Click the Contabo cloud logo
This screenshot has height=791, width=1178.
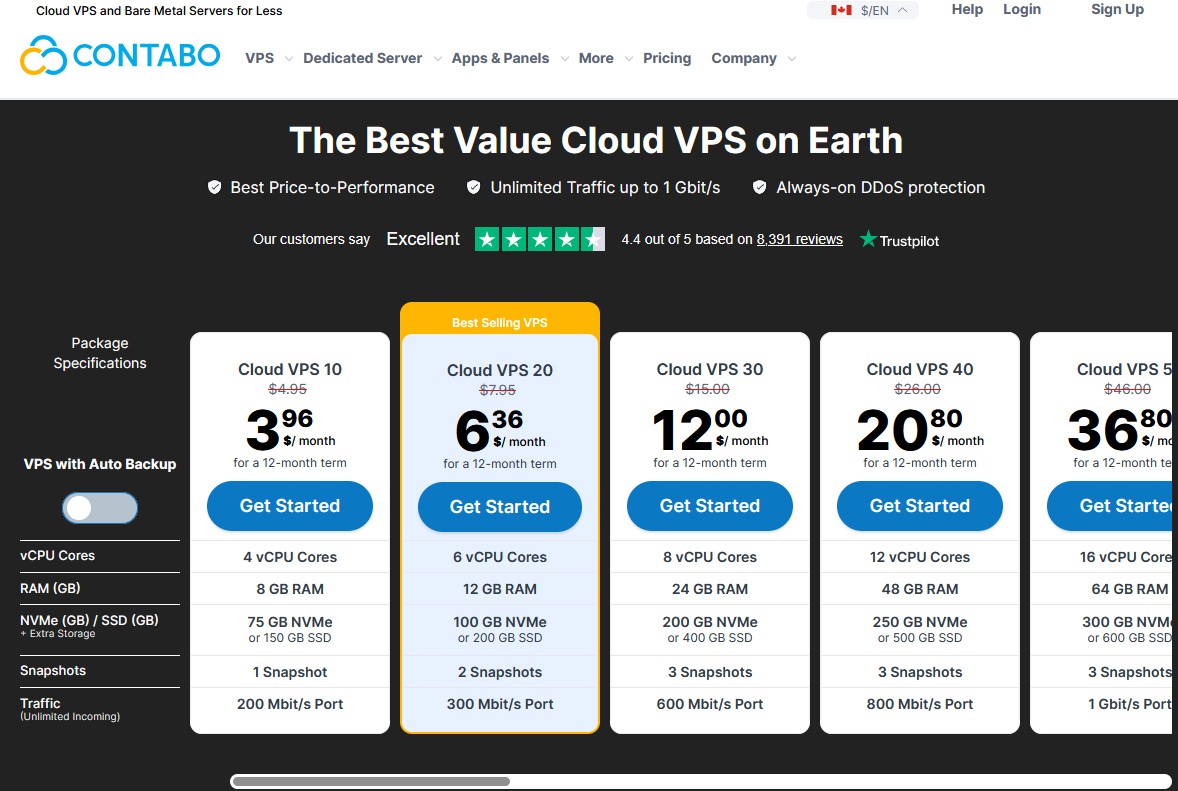coord(43,56)
